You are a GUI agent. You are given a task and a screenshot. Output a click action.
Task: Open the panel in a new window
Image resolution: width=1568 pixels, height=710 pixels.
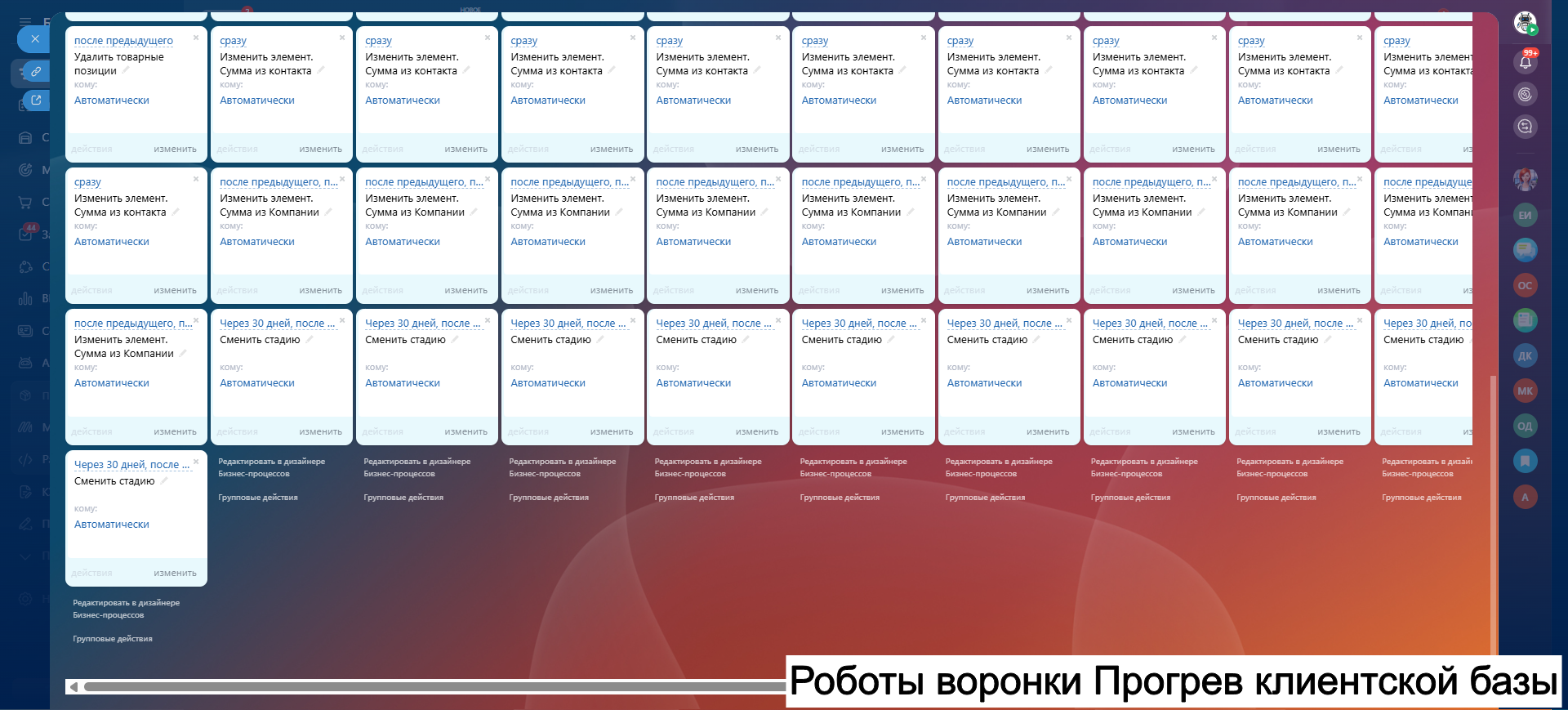pyautogui.click(x=35, y=100)
